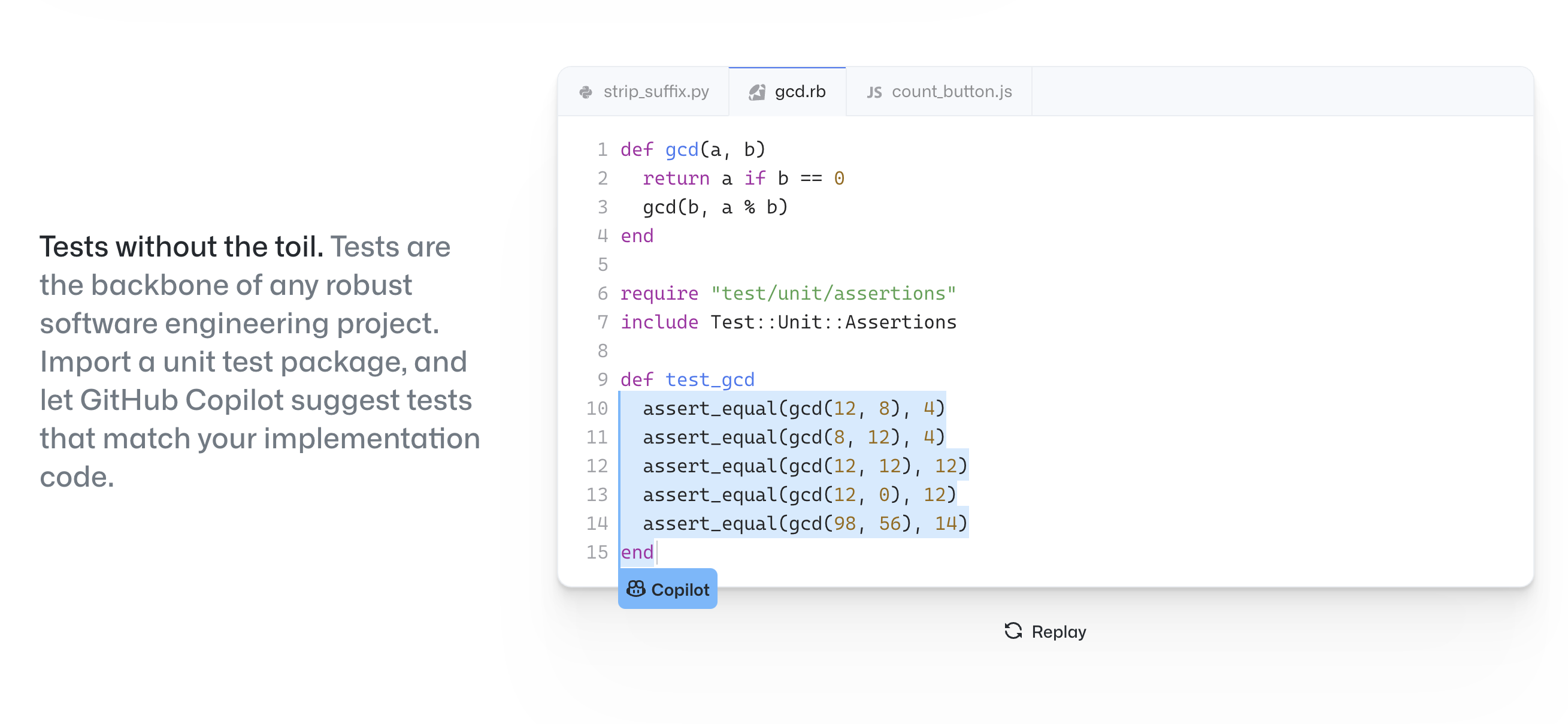Click the 'gcd(b, a % b)' line
1568x724 pixels.
point(715,207)
